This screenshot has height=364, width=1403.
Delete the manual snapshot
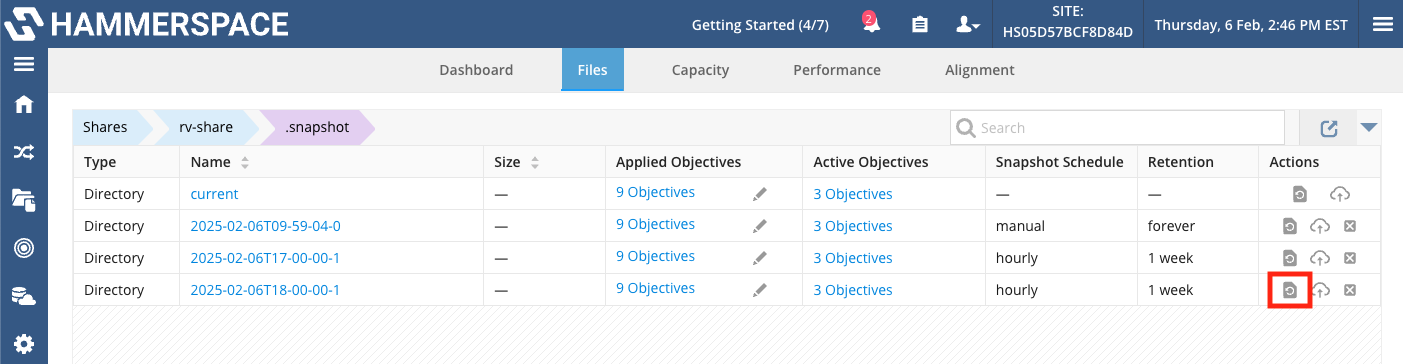pos(1349,226)
